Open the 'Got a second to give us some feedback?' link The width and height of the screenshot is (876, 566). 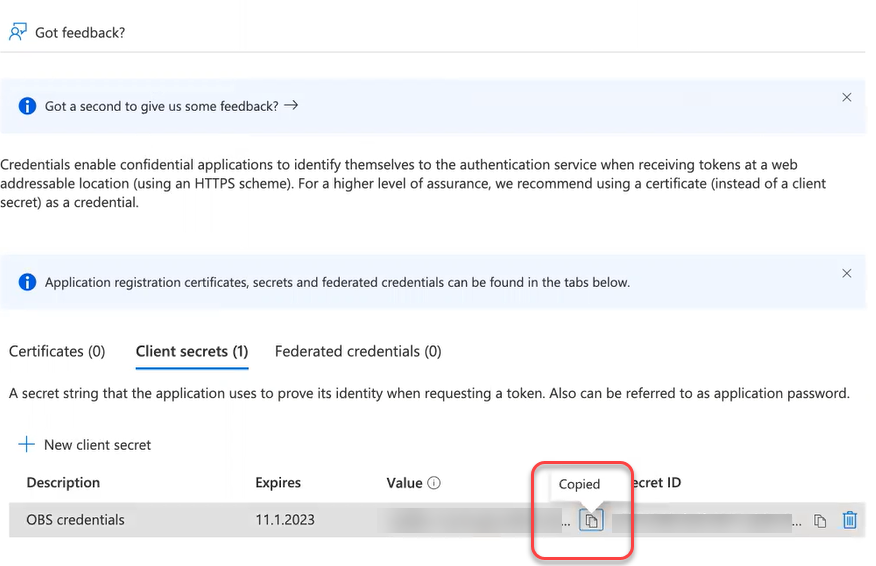171,106
